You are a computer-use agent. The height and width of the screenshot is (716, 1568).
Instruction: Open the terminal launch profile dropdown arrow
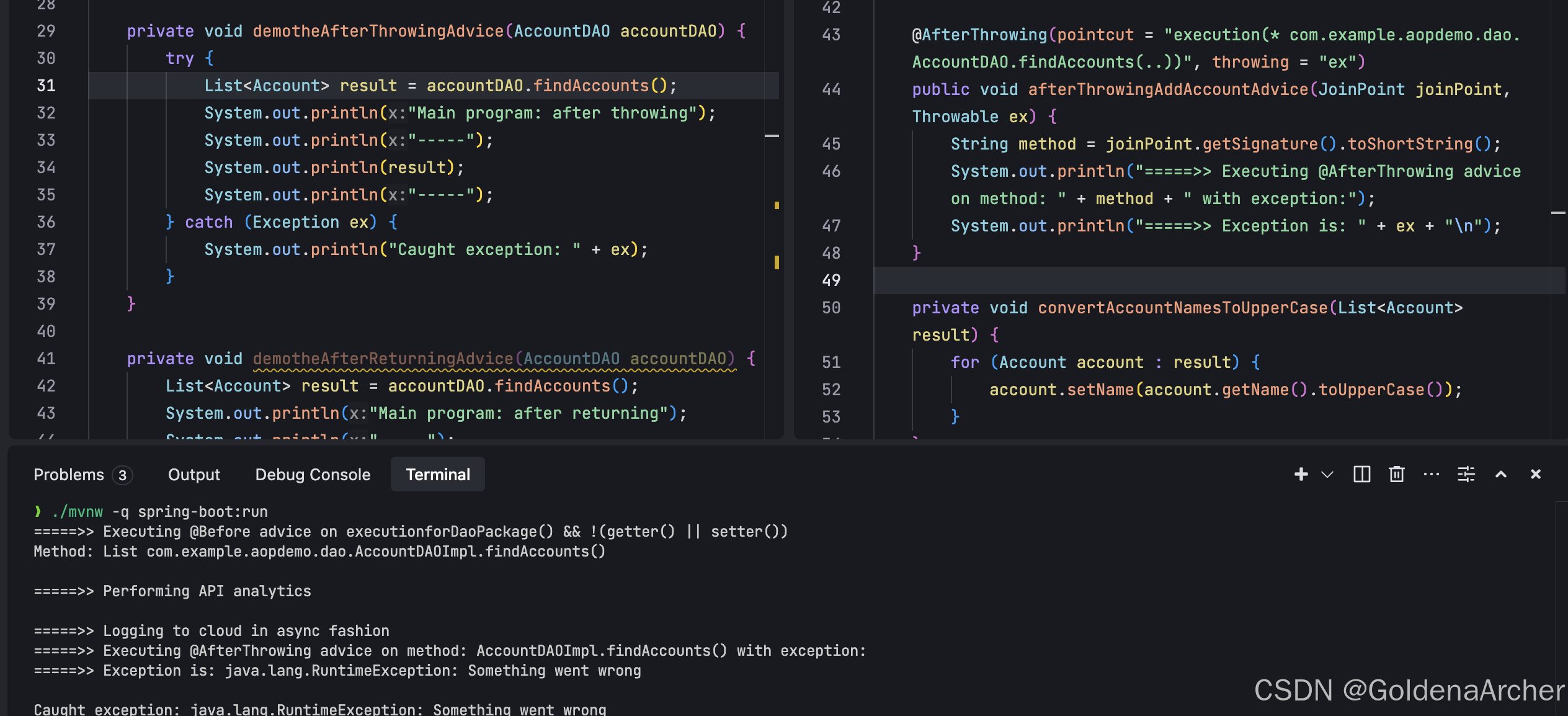pos(1327,475)
